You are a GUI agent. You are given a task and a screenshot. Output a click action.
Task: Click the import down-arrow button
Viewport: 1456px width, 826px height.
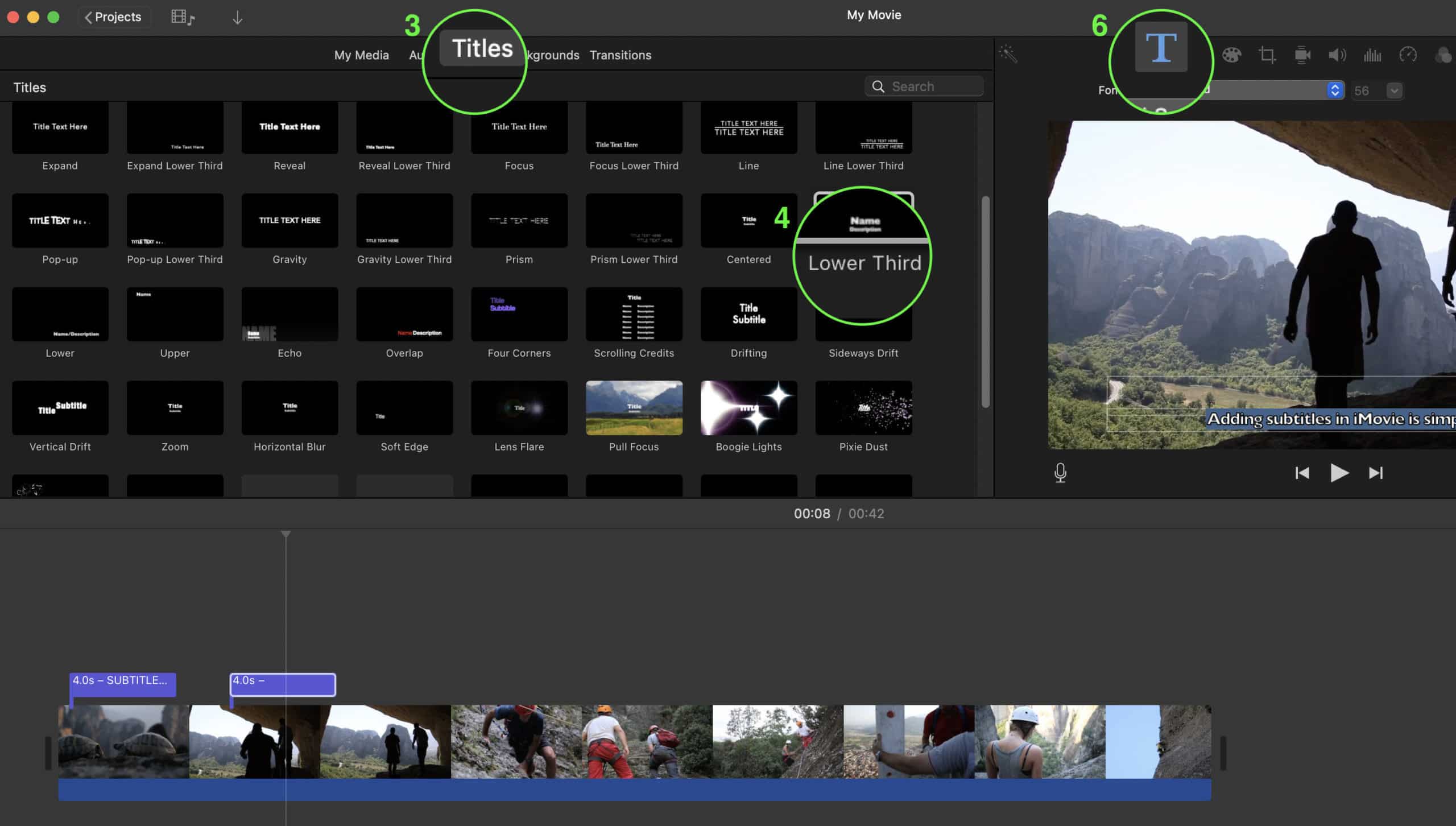(237, 18)
